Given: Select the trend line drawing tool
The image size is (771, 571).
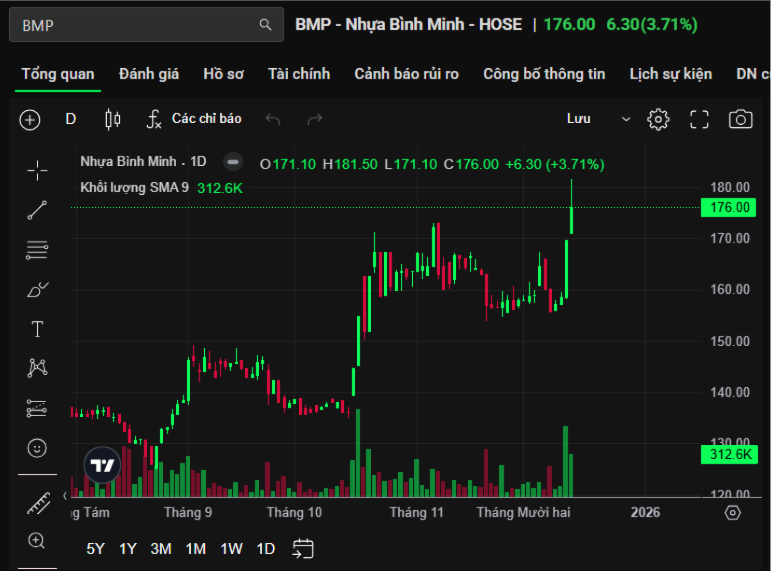Looking at the screenshot, I should click(37, 210).
